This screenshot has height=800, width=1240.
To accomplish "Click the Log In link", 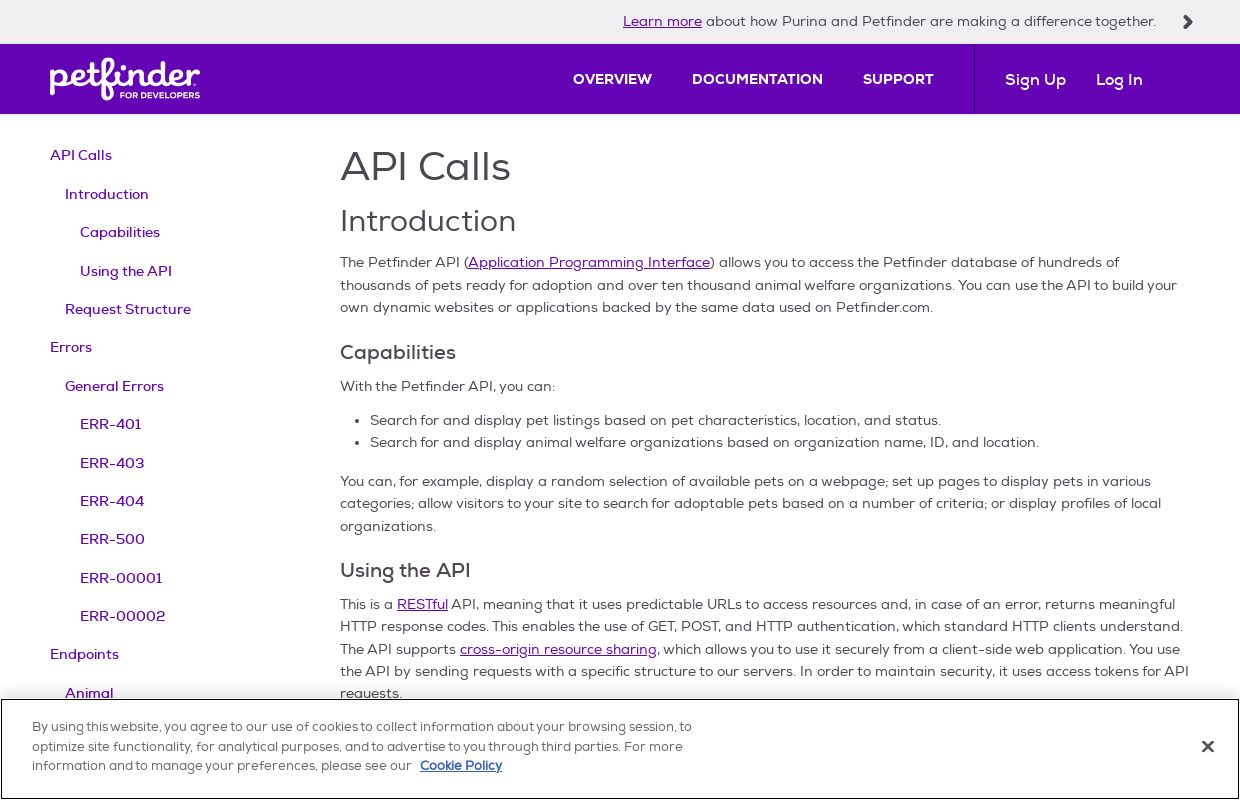I will 1119,80.
